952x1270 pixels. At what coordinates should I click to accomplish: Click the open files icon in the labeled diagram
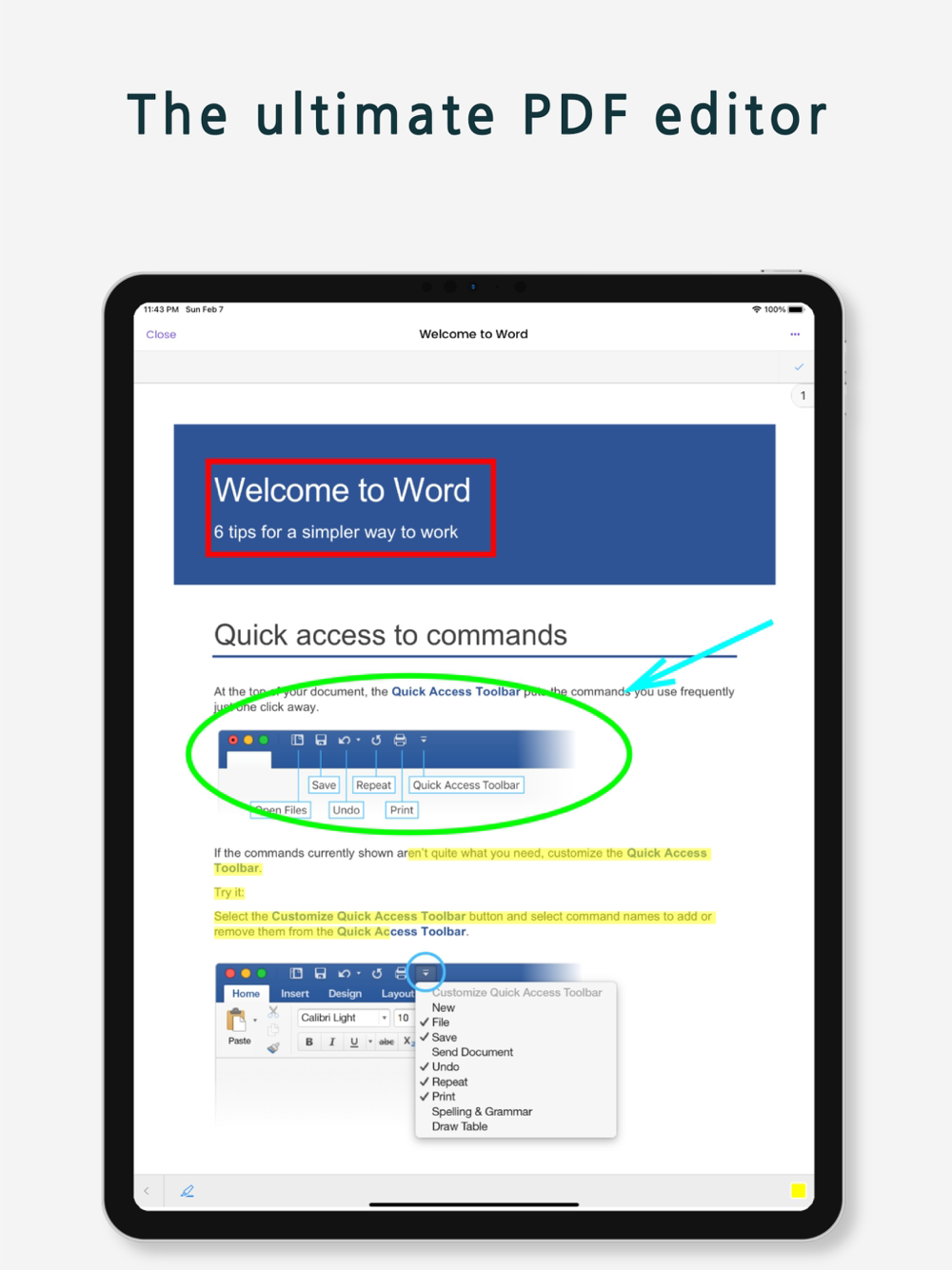(297, 740)
